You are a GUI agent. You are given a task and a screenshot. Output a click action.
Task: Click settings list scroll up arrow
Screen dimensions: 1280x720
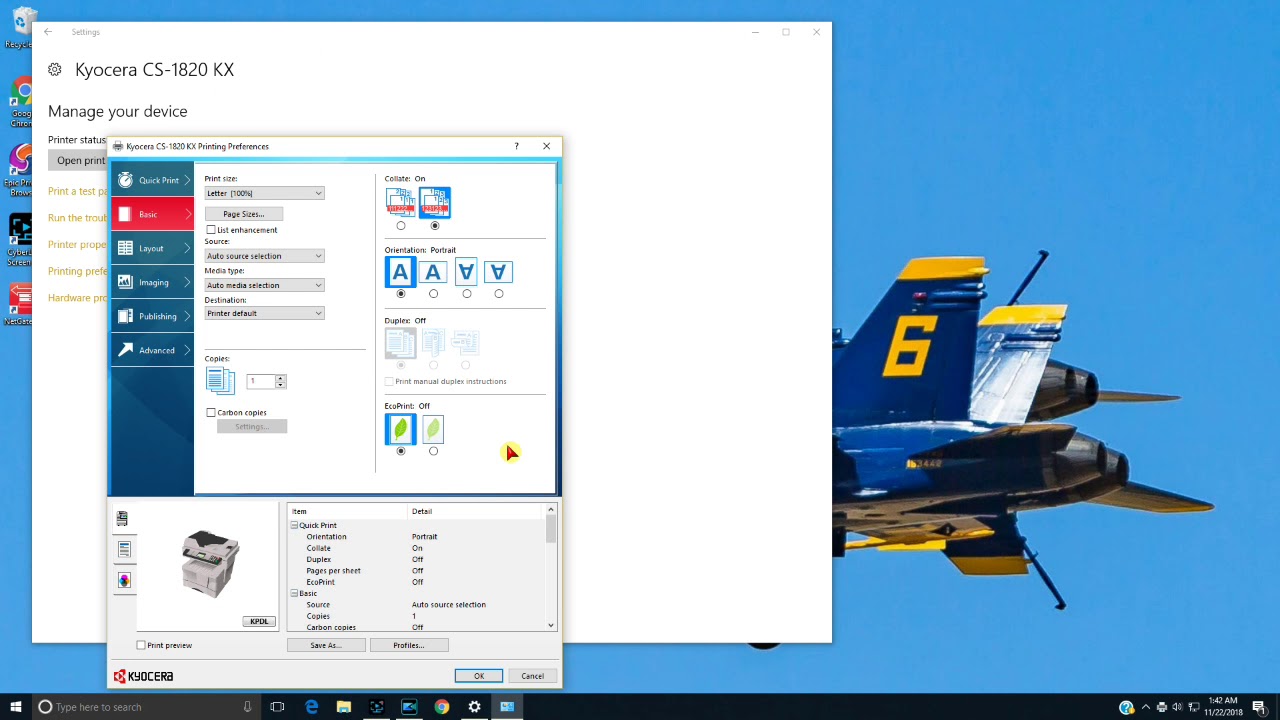point(551,510)
